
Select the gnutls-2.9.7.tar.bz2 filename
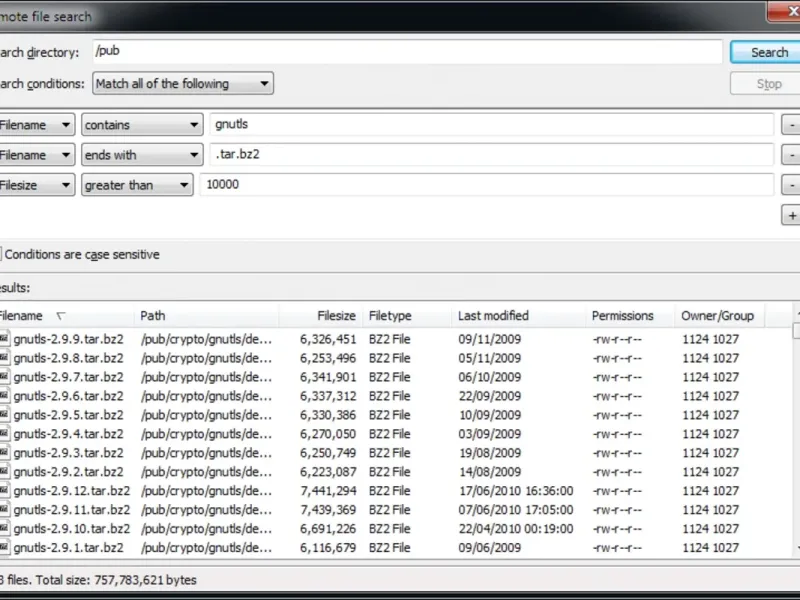tap(68, 377)
